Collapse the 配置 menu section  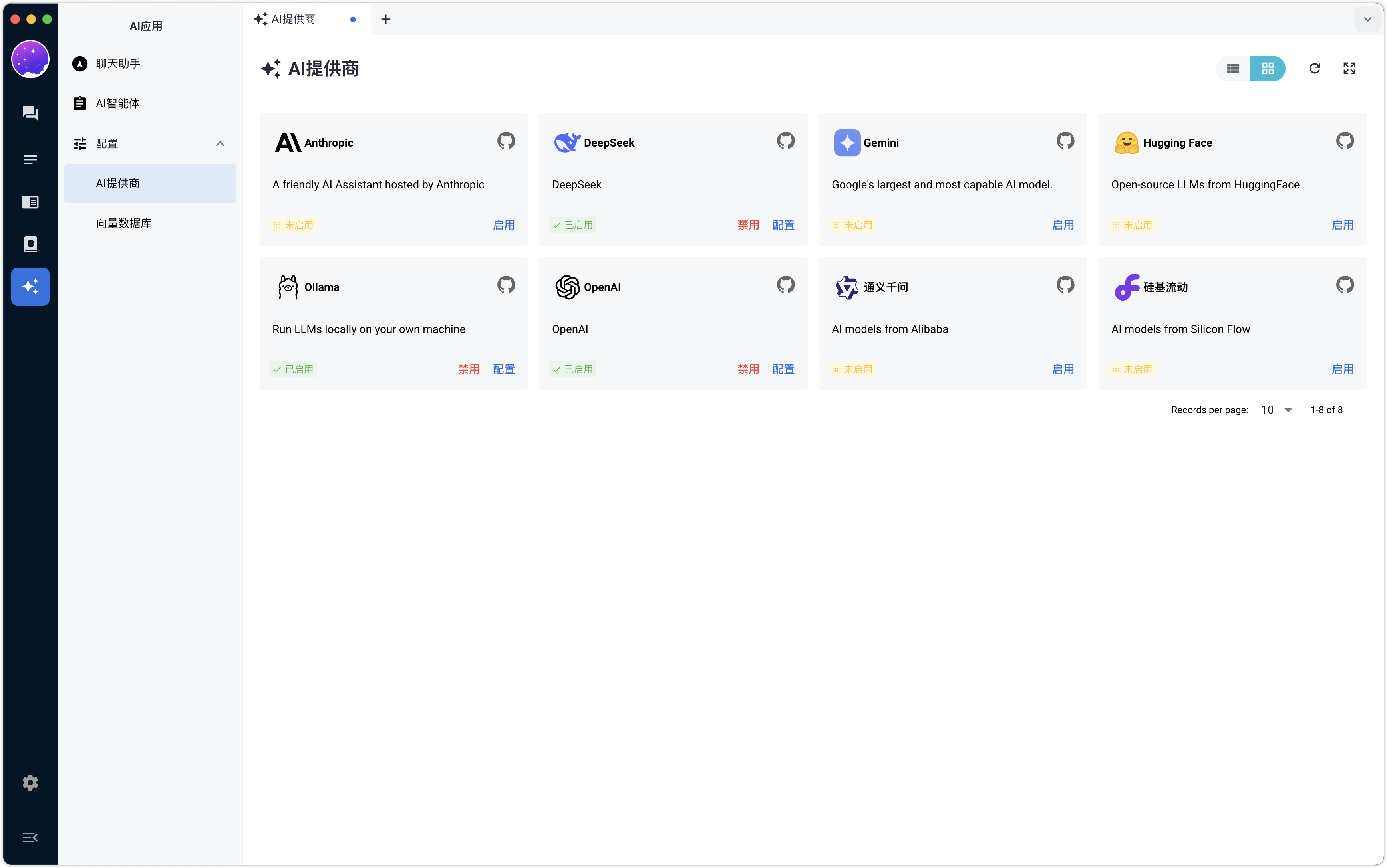coord(220,143)
